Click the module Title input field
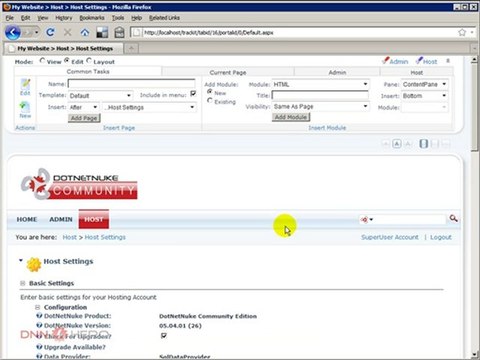The image size is (480, 360). (320, 95)
